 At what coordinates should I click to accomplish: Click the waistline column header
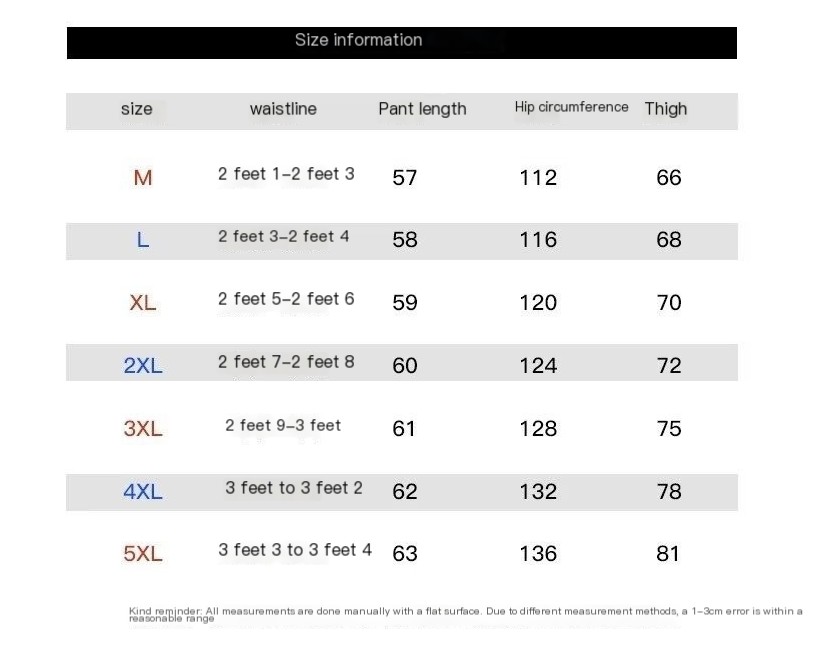tap(283, 109)
